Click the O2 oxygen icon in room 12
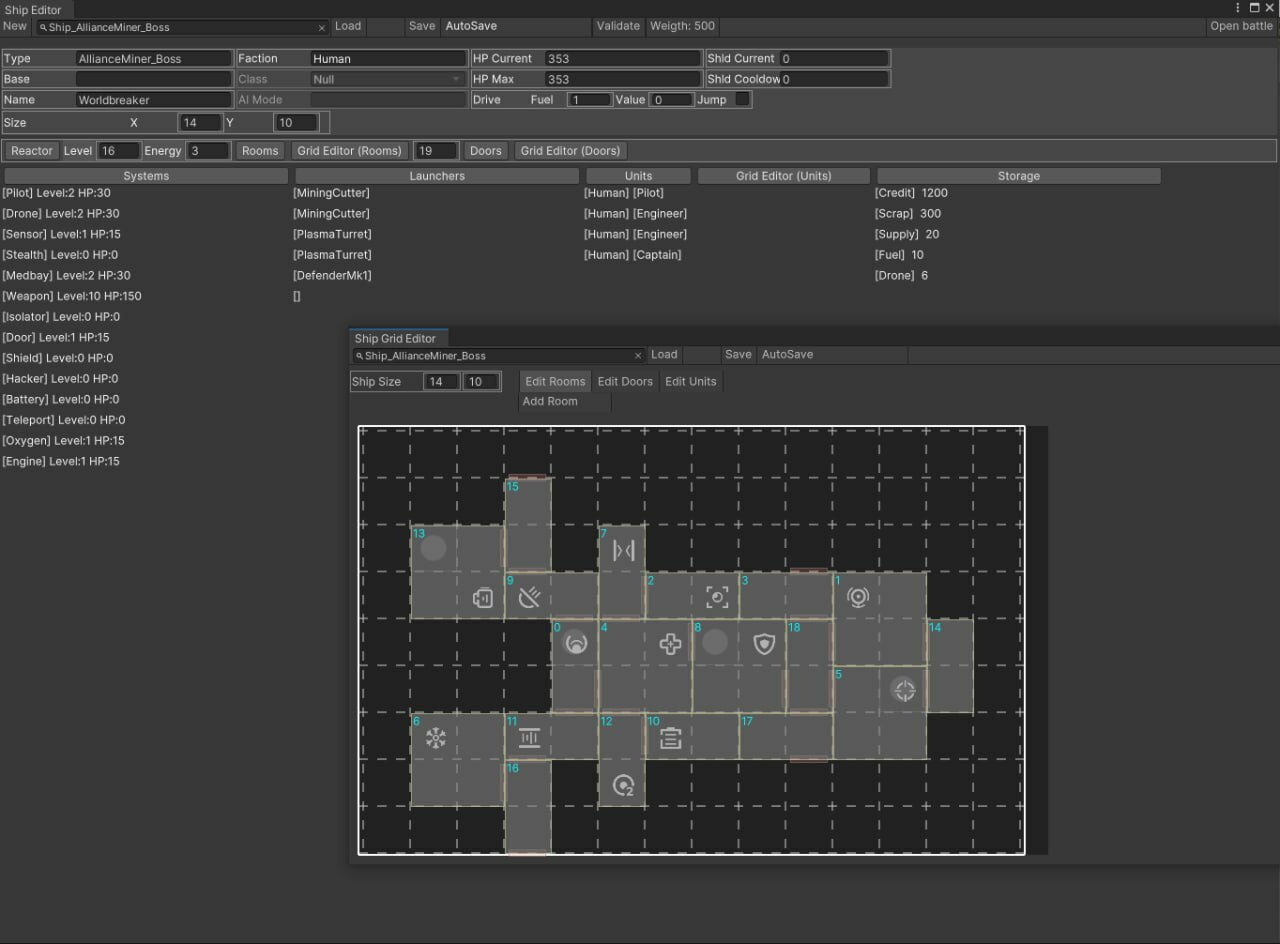This screenshot has height=944, width=1280. (623, 786)
